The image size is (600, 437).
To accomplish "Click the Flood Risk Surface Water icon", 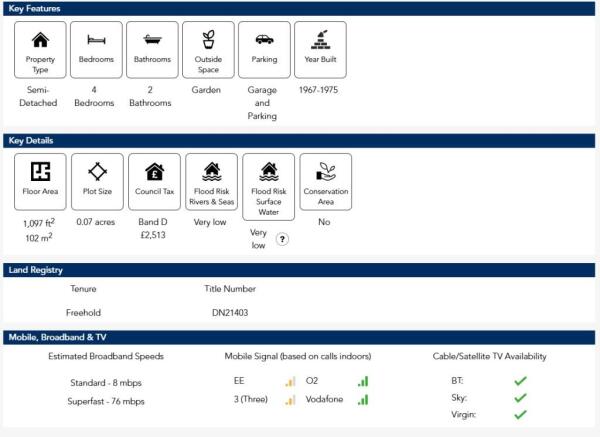I will coord(268,171).
